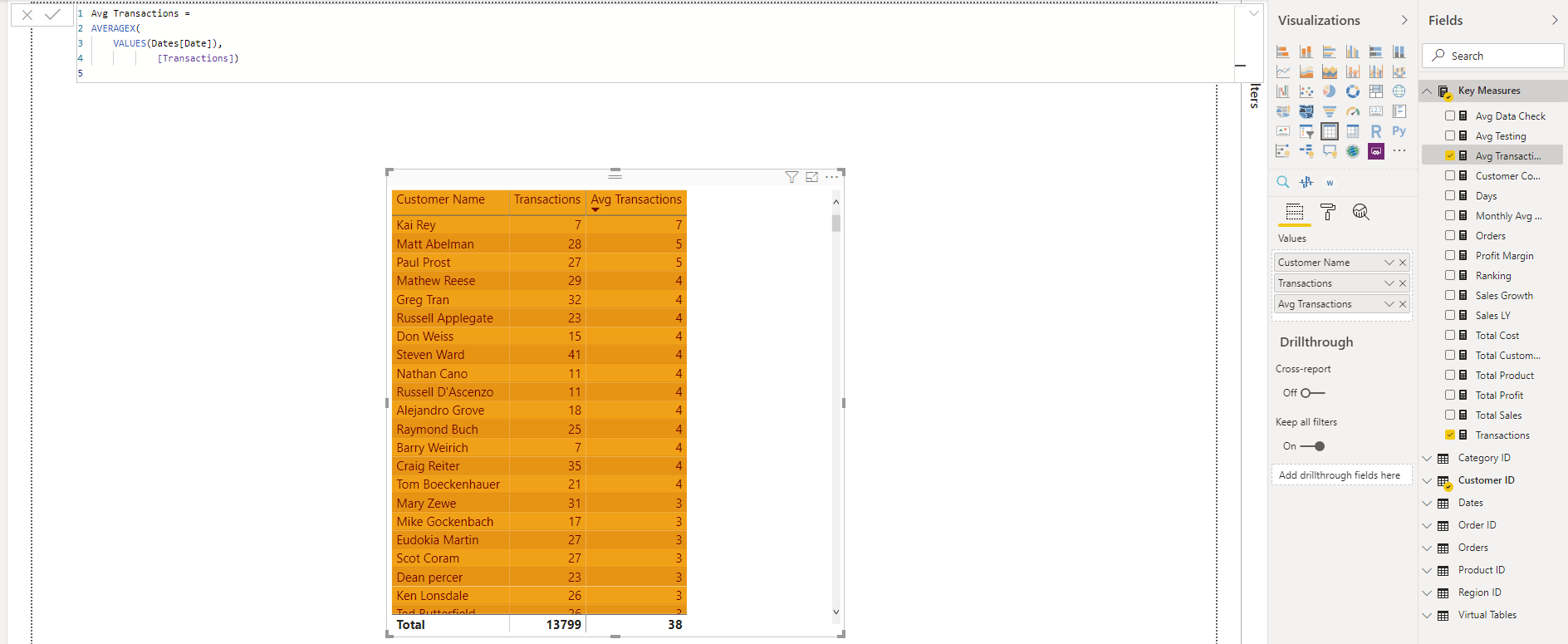Insert a Python visual

click(1399, 131)
